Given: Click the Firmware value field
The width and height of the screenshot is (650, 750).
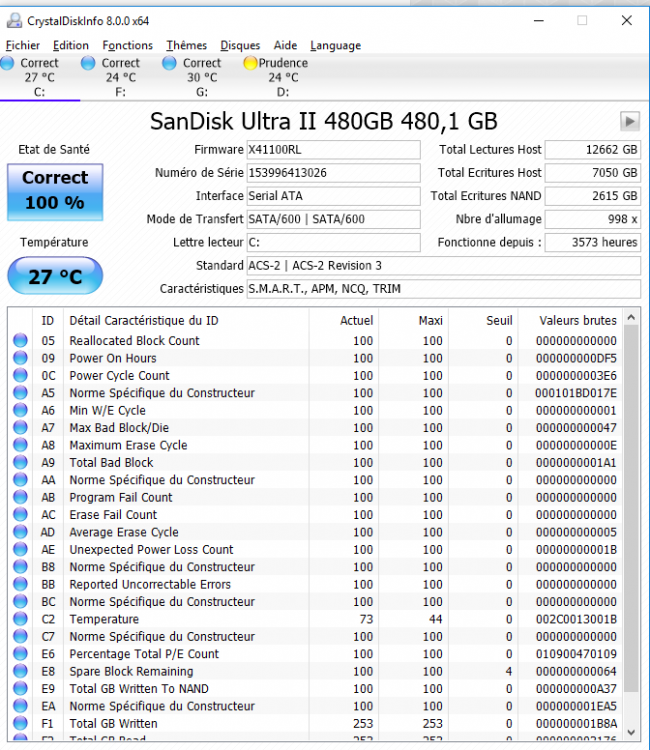Looking at the screenshot, I should point(333,150).
